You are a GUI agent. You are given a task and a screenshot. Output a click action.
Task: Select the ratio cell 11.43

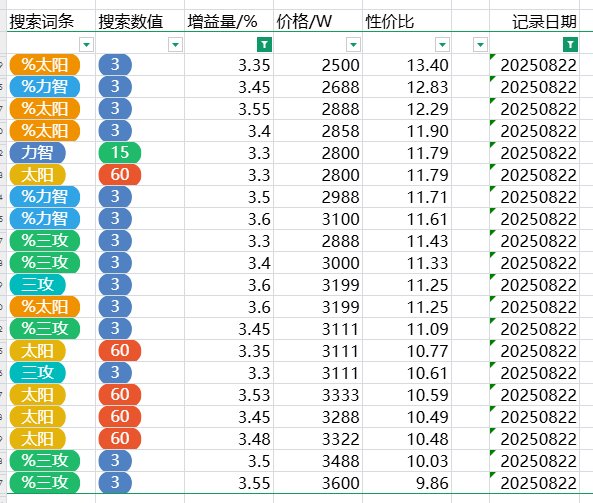coord(407,241)
